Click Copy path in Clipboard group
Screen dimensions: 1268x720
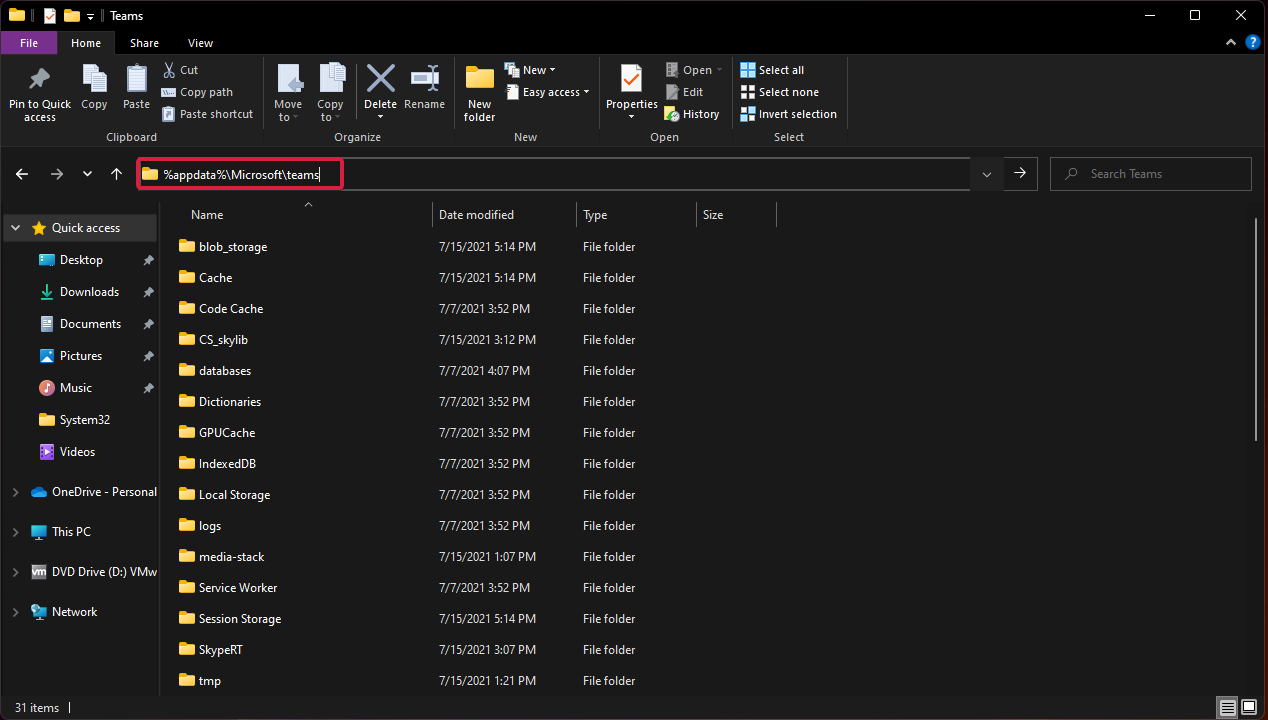coord(197,92)
